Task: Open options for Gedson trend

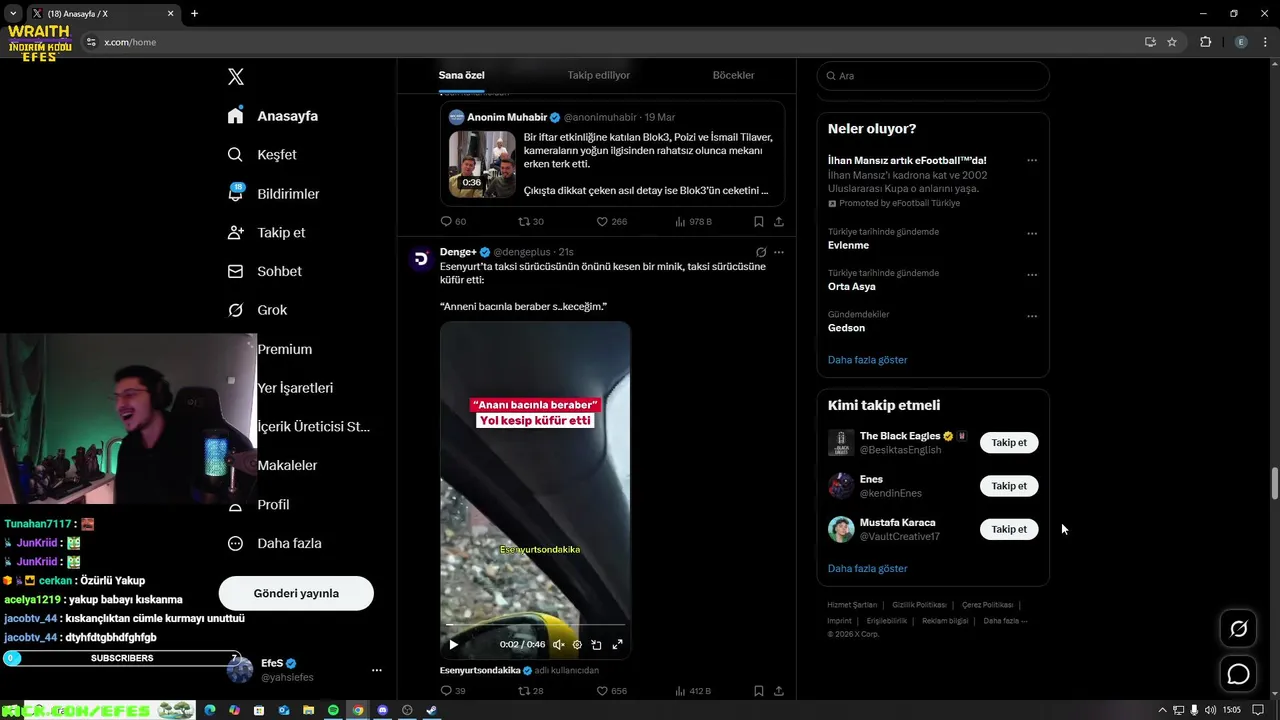Action: (x=1032, y=317)
